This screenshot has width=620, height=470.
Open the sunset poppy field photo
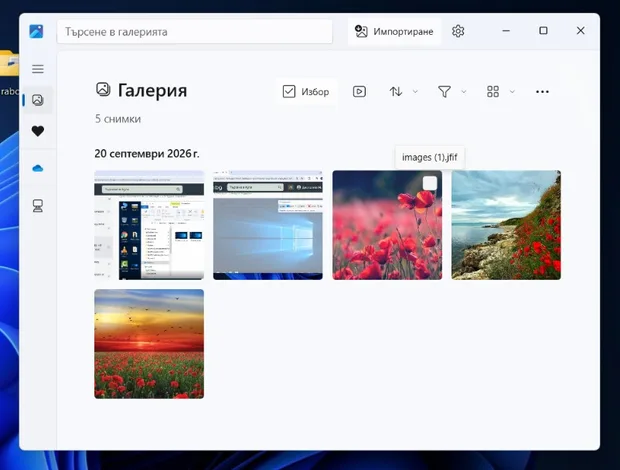pyautogui.click(x=149, y=344)
